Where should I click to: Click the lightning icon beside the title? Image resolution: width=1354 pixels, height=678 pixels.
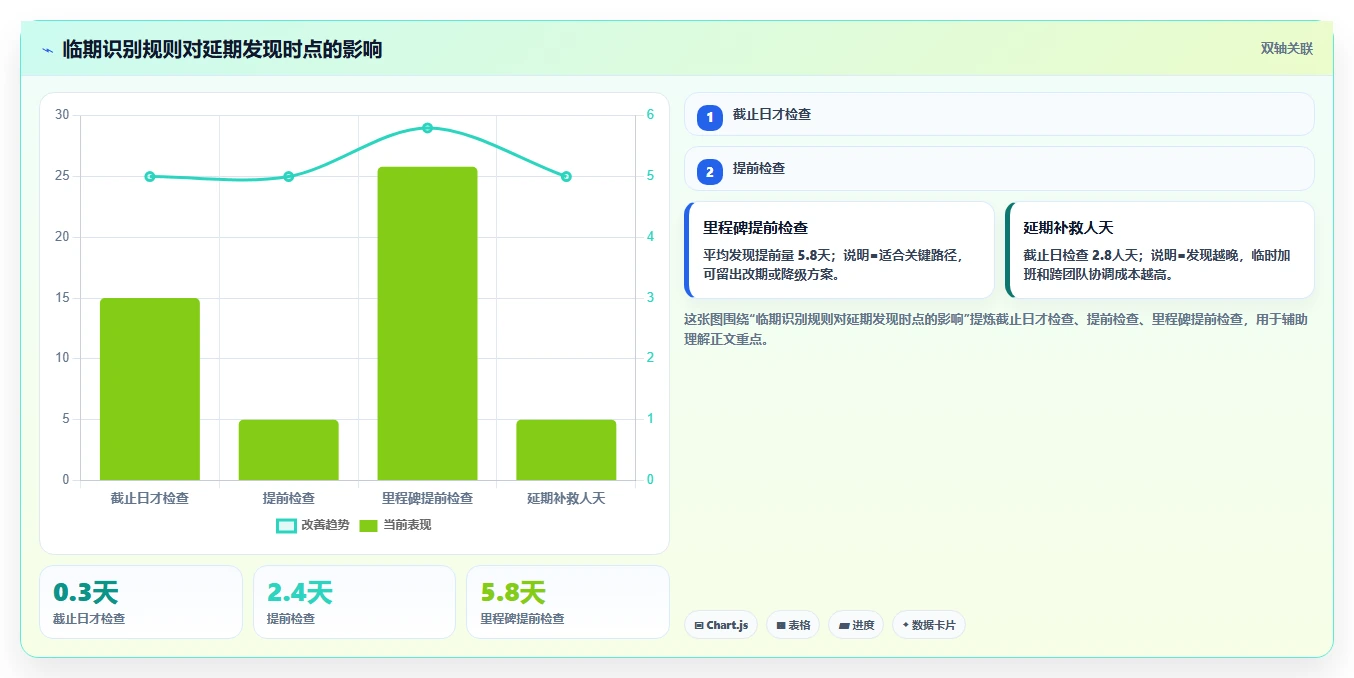(47, 49)
